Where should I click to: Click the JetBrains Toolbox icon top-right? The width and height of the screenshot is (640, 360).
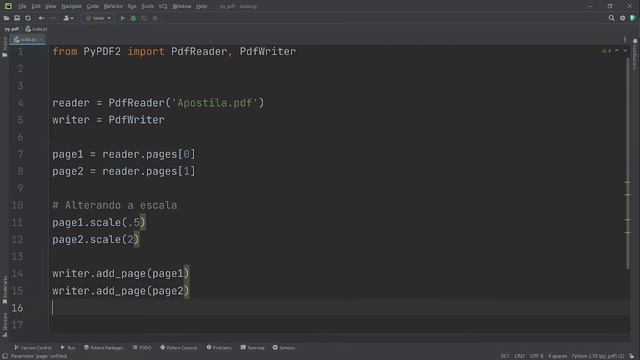click(x=633, y=18)
